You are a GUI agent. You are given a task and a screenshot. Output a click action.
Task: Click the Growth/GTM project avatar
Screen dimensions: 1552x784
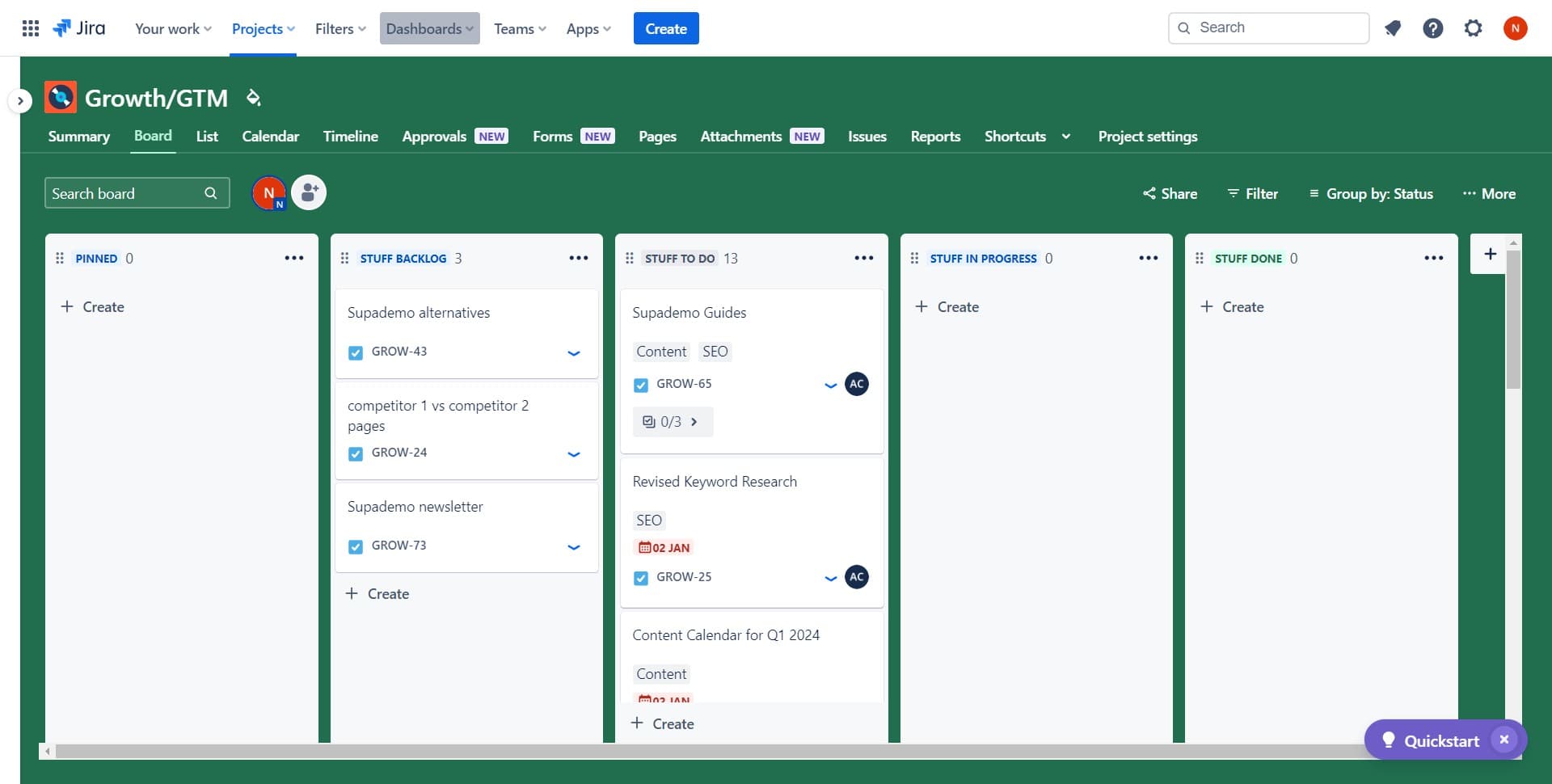coord(60,96)
